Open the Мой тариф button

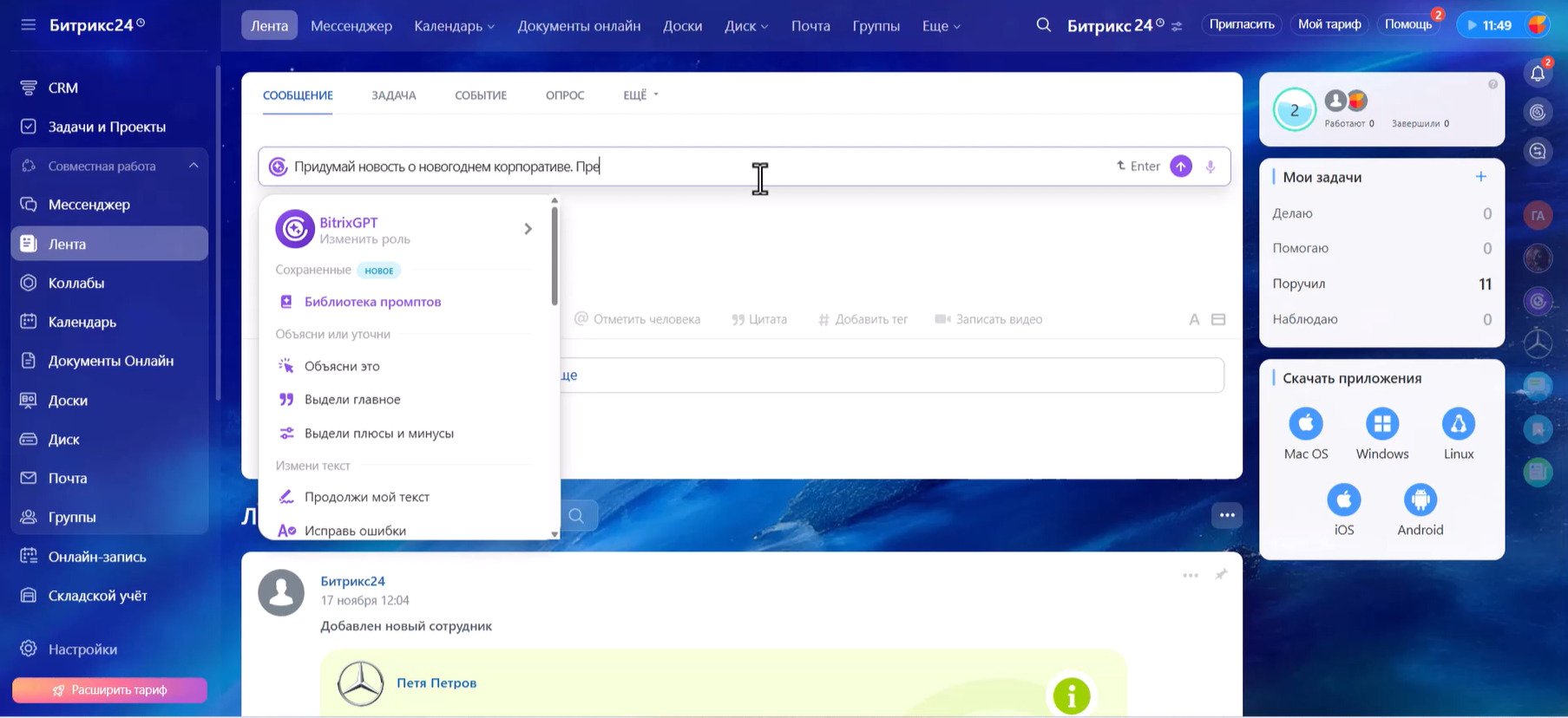coord(1329,24)
